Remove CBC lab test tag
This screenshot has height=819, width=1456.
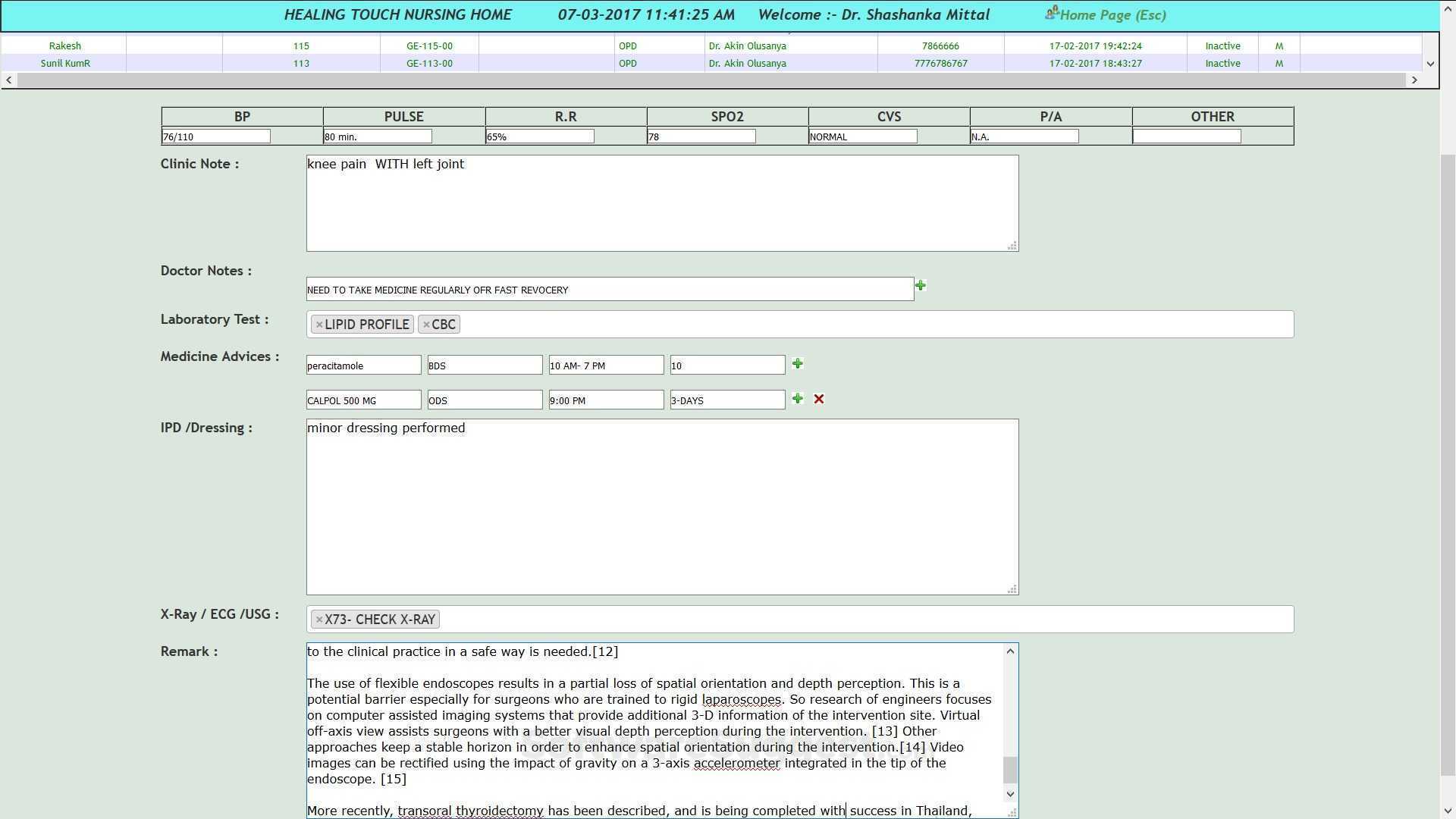click(x=426, y=325)
